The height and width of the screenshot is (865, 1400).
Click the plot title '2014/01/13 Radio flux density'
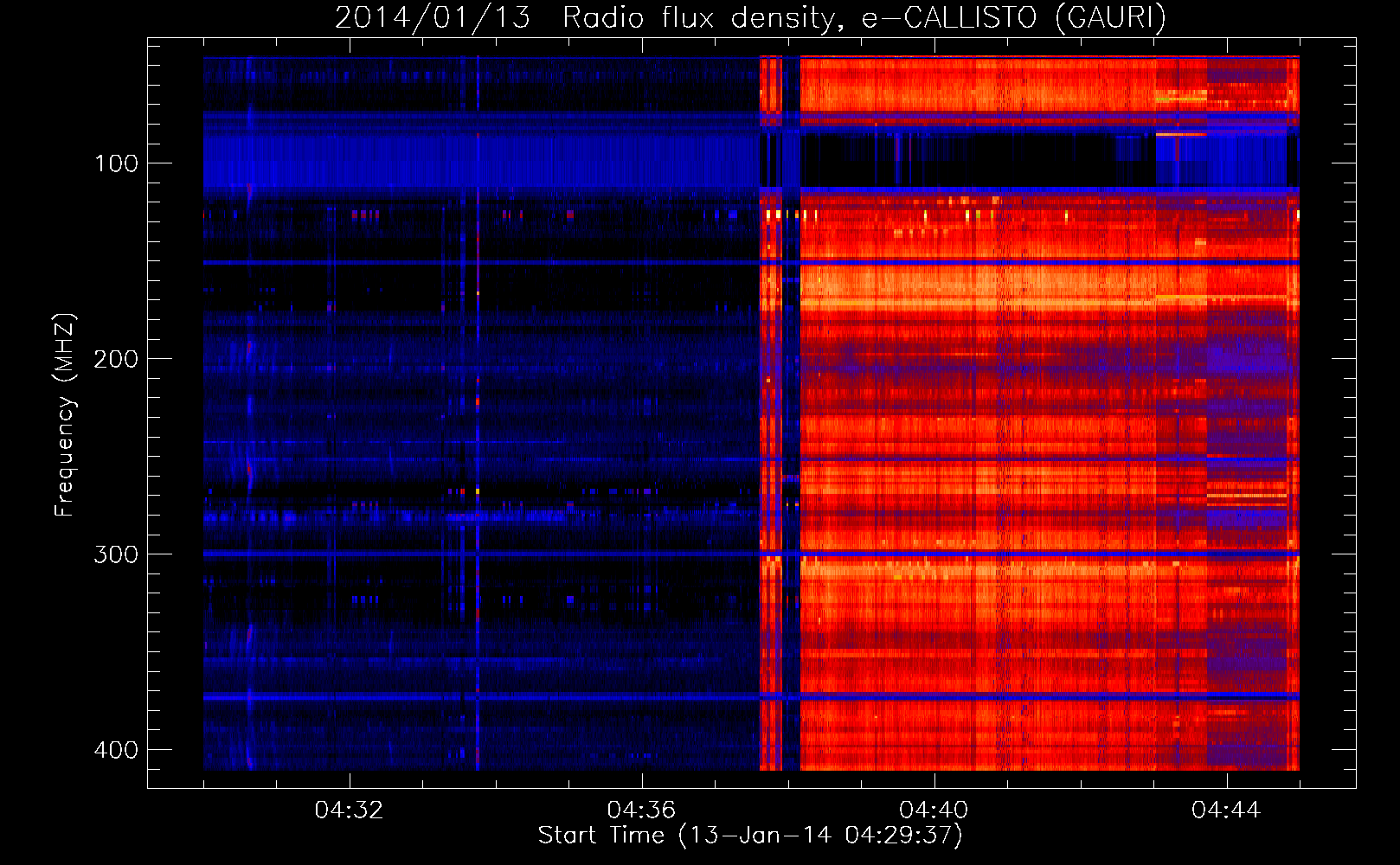click(588, 17)
